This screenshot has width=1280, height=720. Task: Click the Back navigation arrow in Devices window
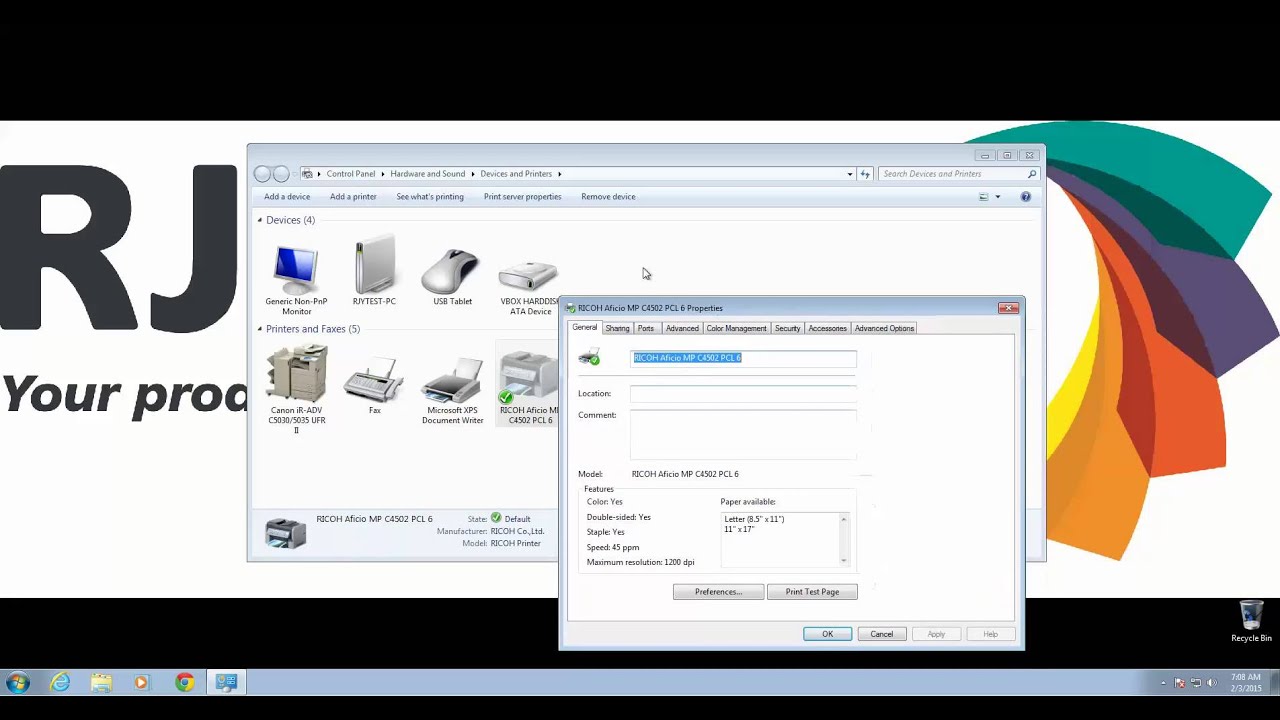coord(262,174)
